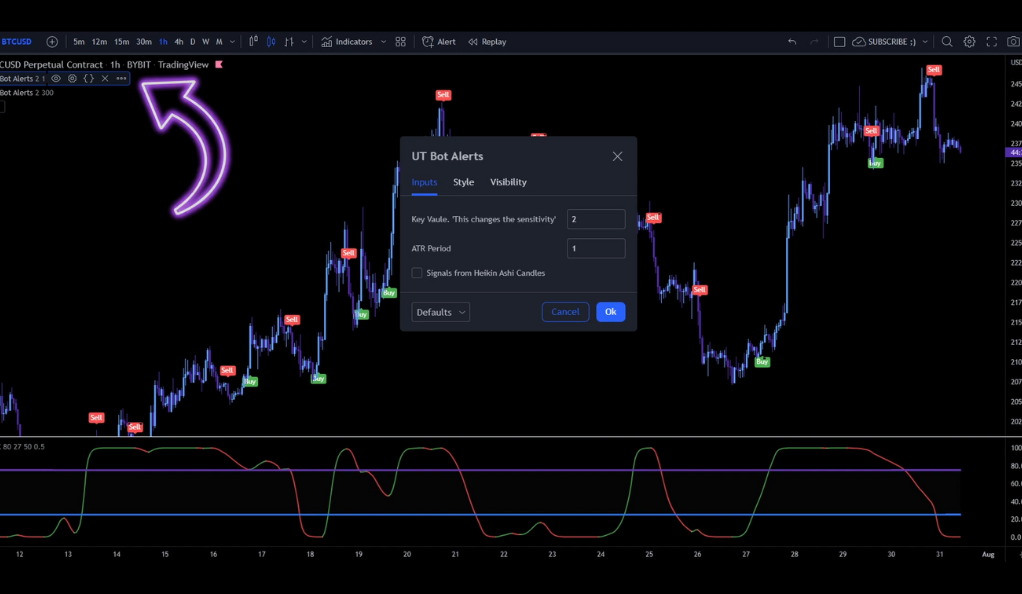Switch to the D daily timeframe

192,42
